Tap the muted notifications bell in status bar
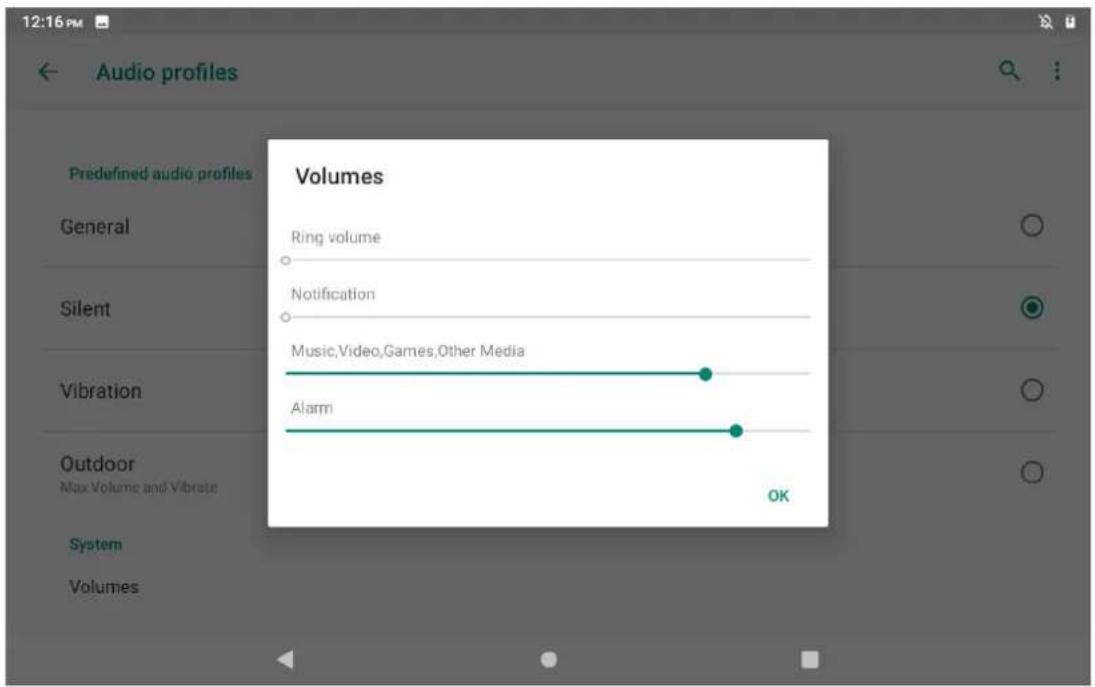 [1045, 22]
